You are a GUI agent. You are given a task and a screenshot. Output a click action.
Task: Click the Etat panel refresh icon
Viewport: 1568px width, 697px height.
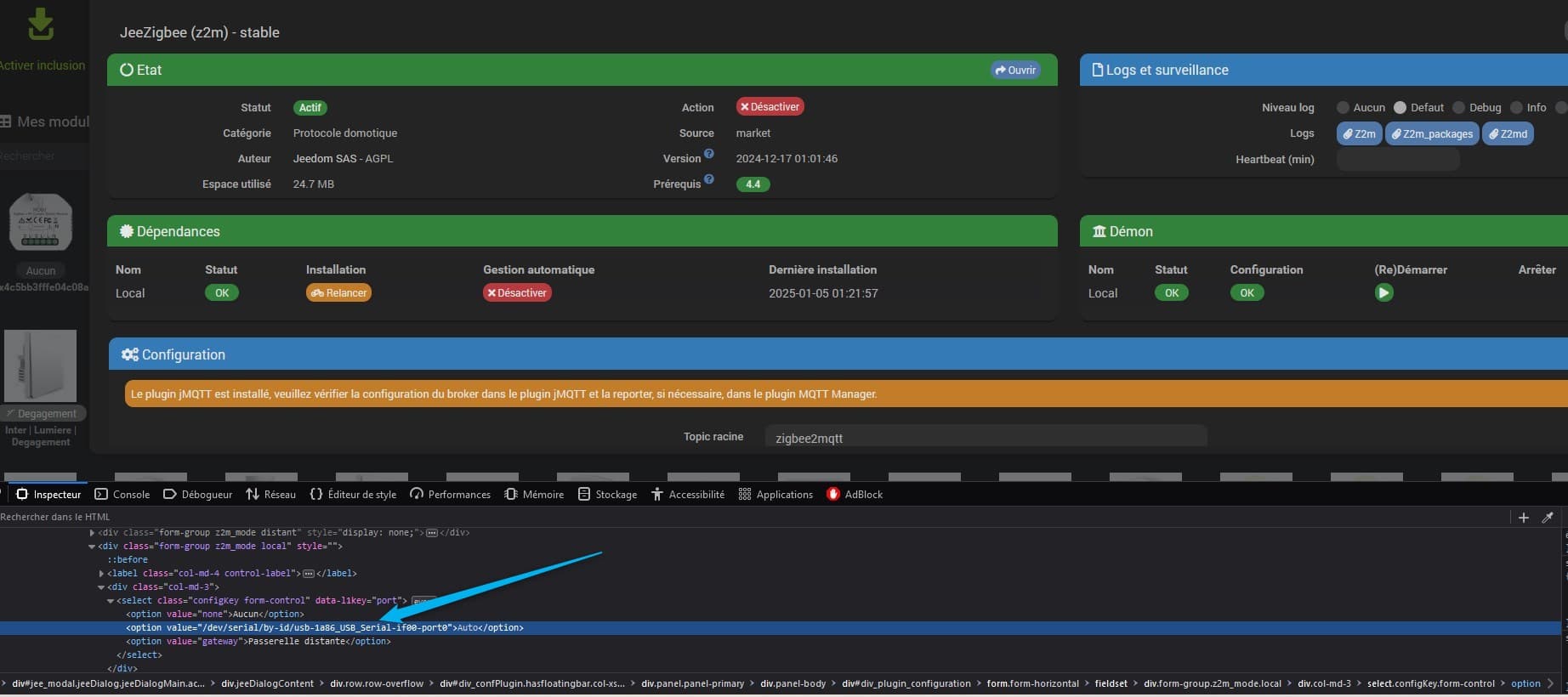pyautogui.click(x=127, y=70)
